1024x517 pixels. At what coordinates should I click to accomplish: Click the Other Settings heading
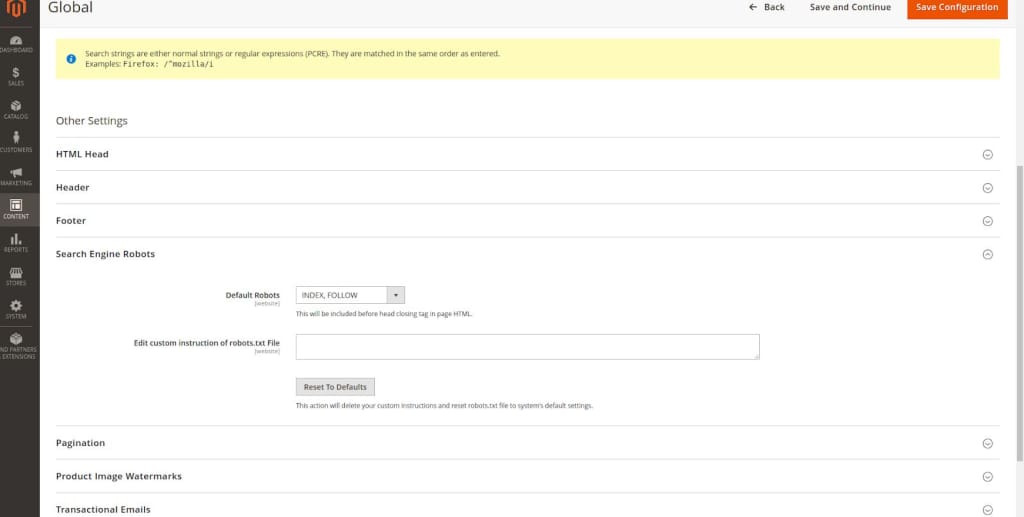coord(91,121)
